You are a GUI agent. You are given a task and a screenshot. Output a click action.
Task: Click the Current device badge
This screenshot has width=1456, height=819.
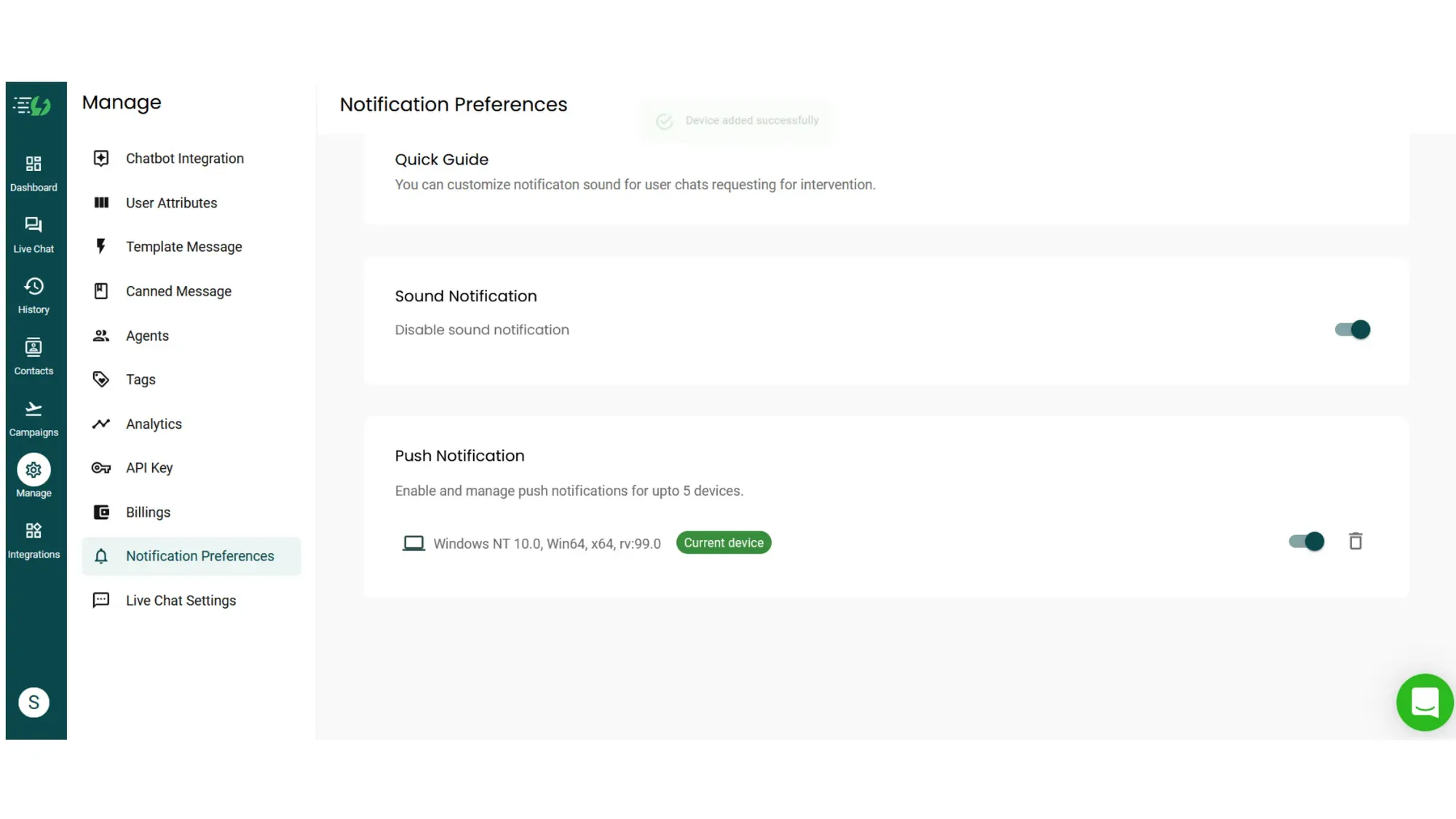pos(723,542)
